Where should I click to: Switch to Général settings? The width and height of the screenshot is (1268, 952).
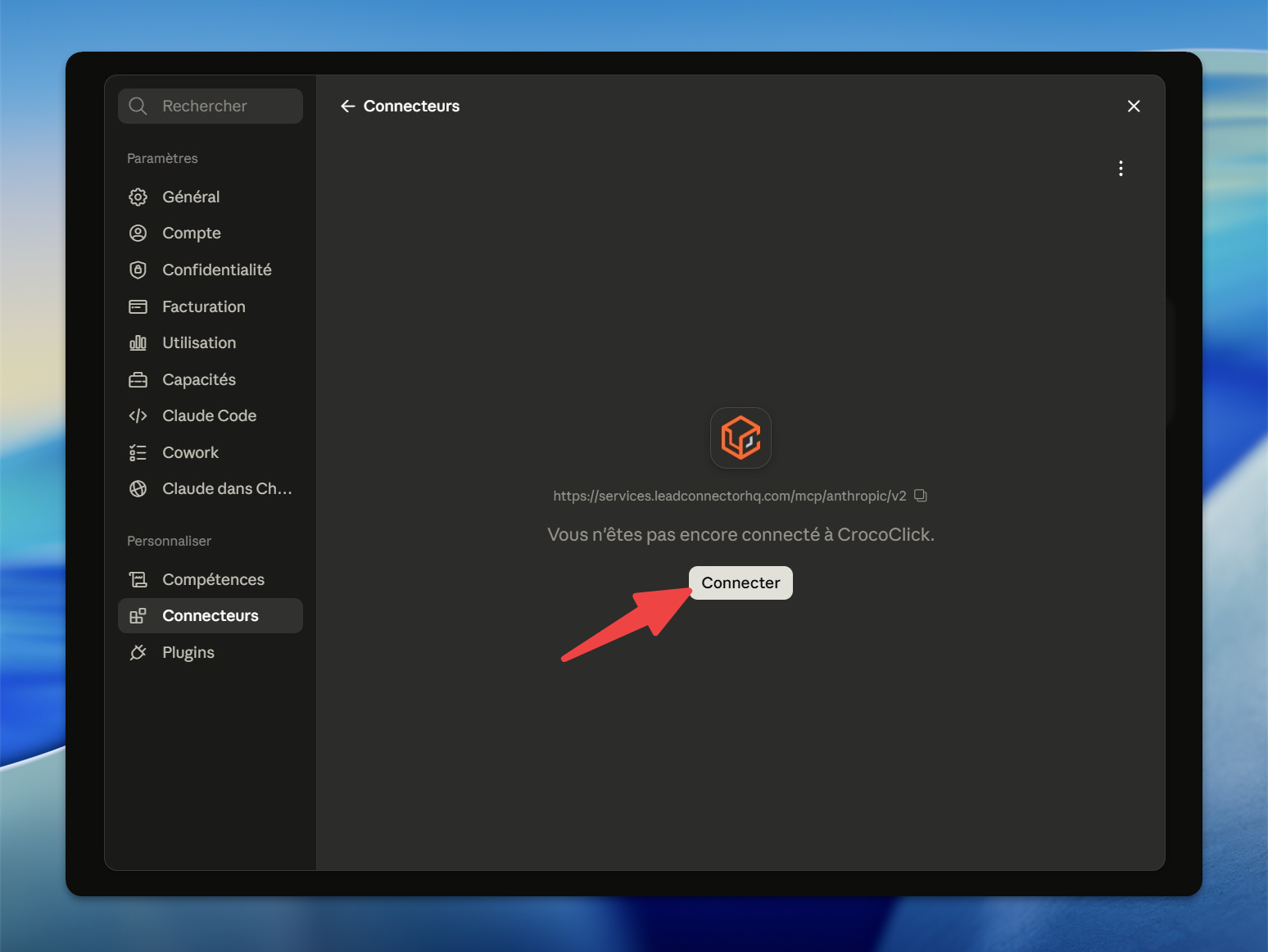pyautogui.click(x=211, y=197)
